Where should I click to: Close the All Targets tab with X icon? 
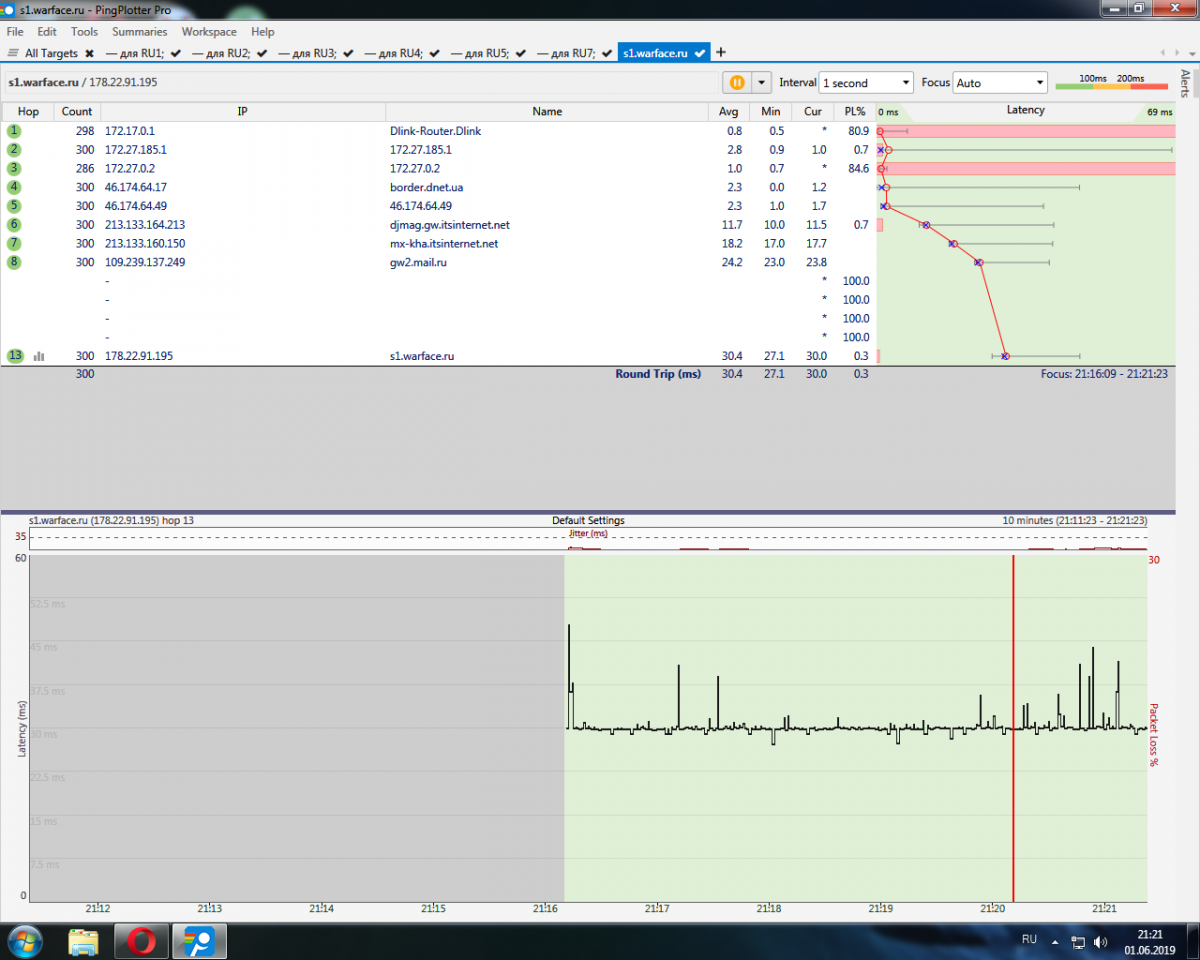pos(89,53)
